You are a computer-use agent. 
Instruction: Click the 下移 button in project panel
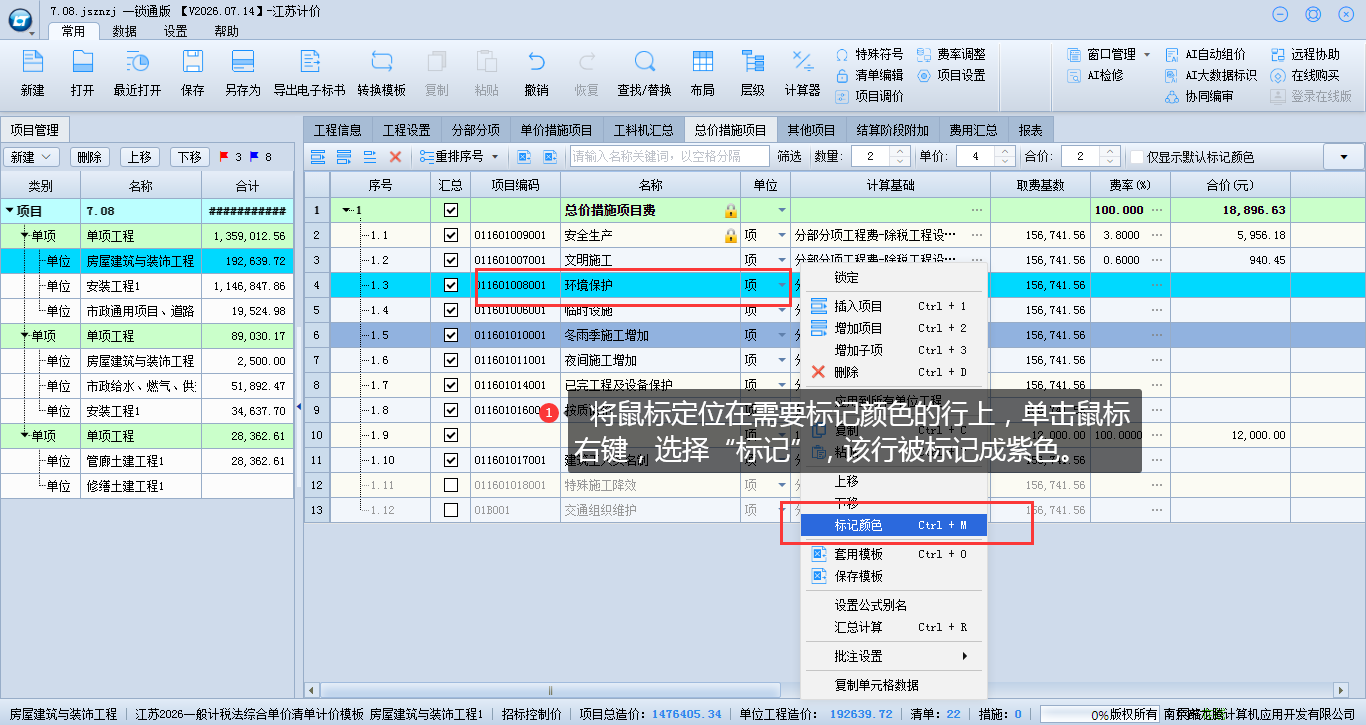tap(190, 157)
